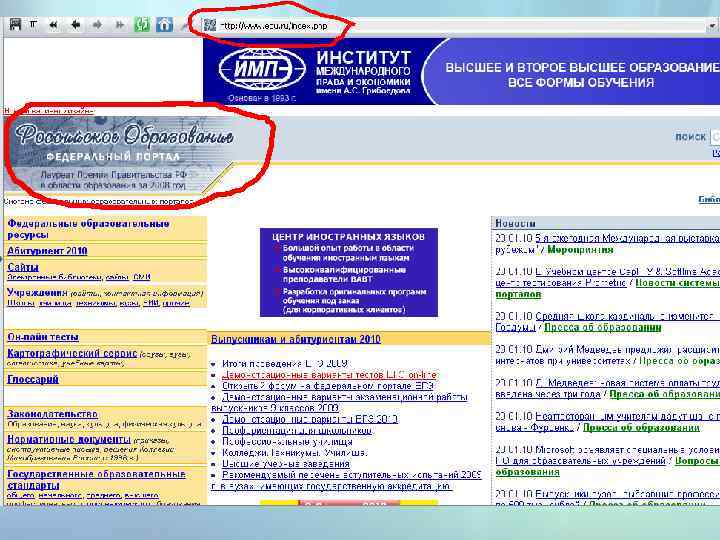The height and width of the screenshot is (540, 720).
Task: Open the home page via blue house icon
Action: 164,25
